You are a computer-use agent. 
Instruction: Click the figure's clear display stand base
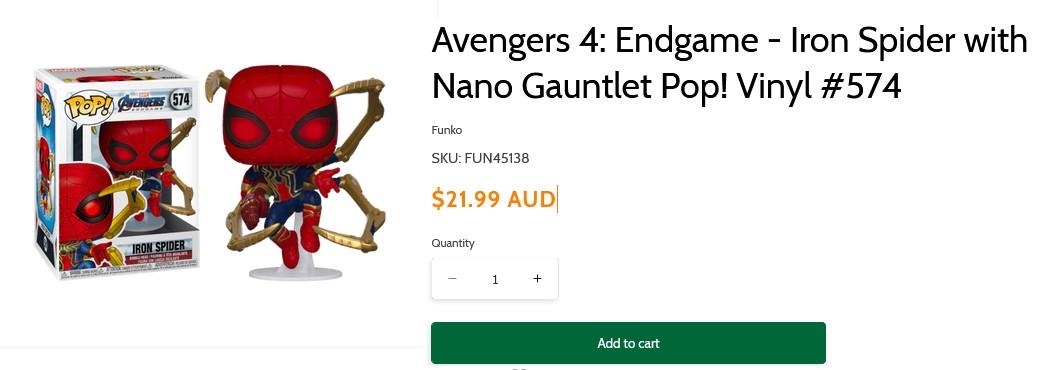[296, 272]
